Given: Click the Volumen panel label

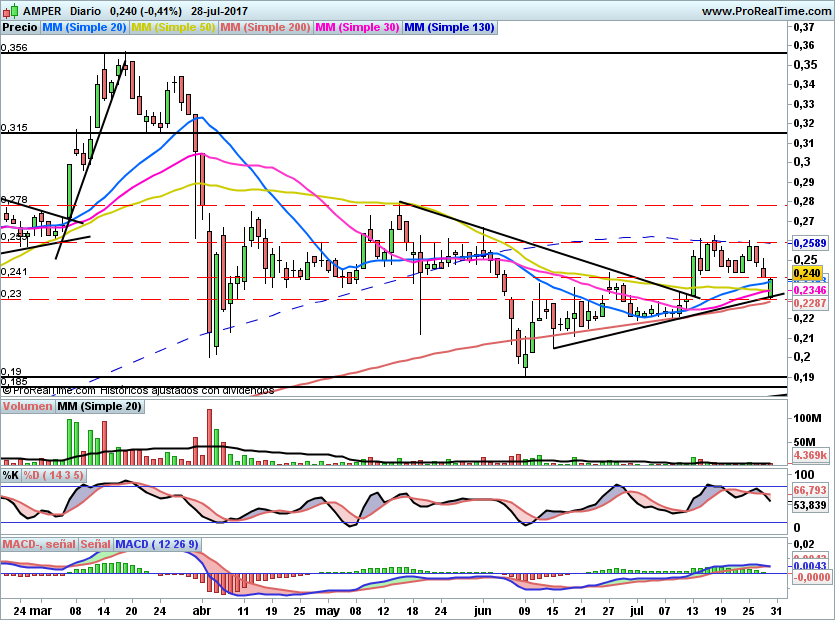Looking at the screenshot, I should click(28, 406).
